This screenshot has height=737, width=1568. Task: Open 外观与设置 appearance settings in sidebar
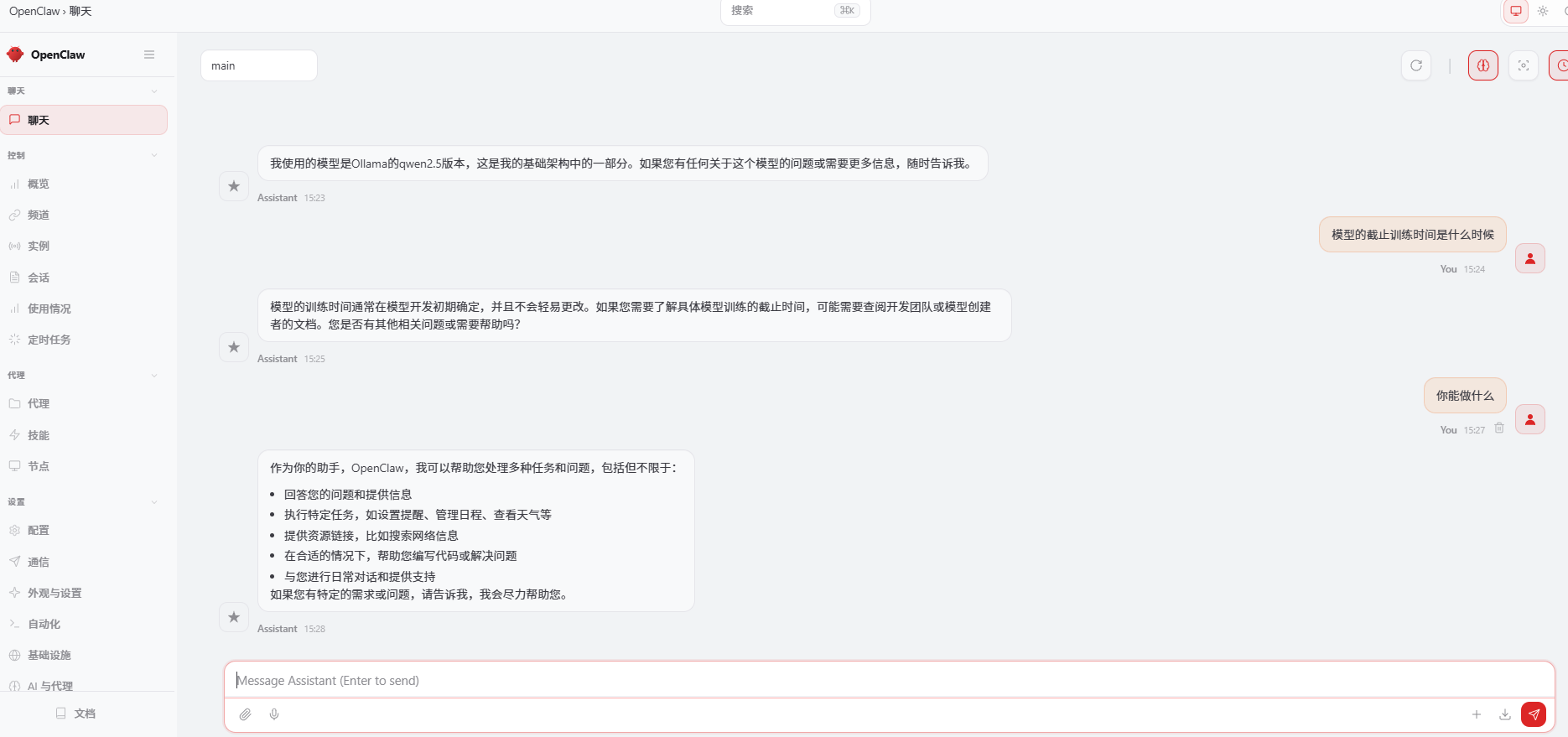84,593
